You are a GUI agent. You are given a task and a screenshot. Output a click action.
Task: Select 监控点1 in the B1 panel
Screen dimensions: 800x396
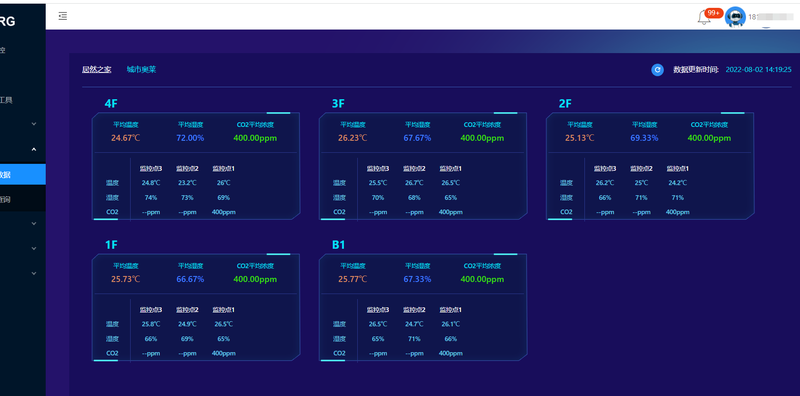[451, 310]
